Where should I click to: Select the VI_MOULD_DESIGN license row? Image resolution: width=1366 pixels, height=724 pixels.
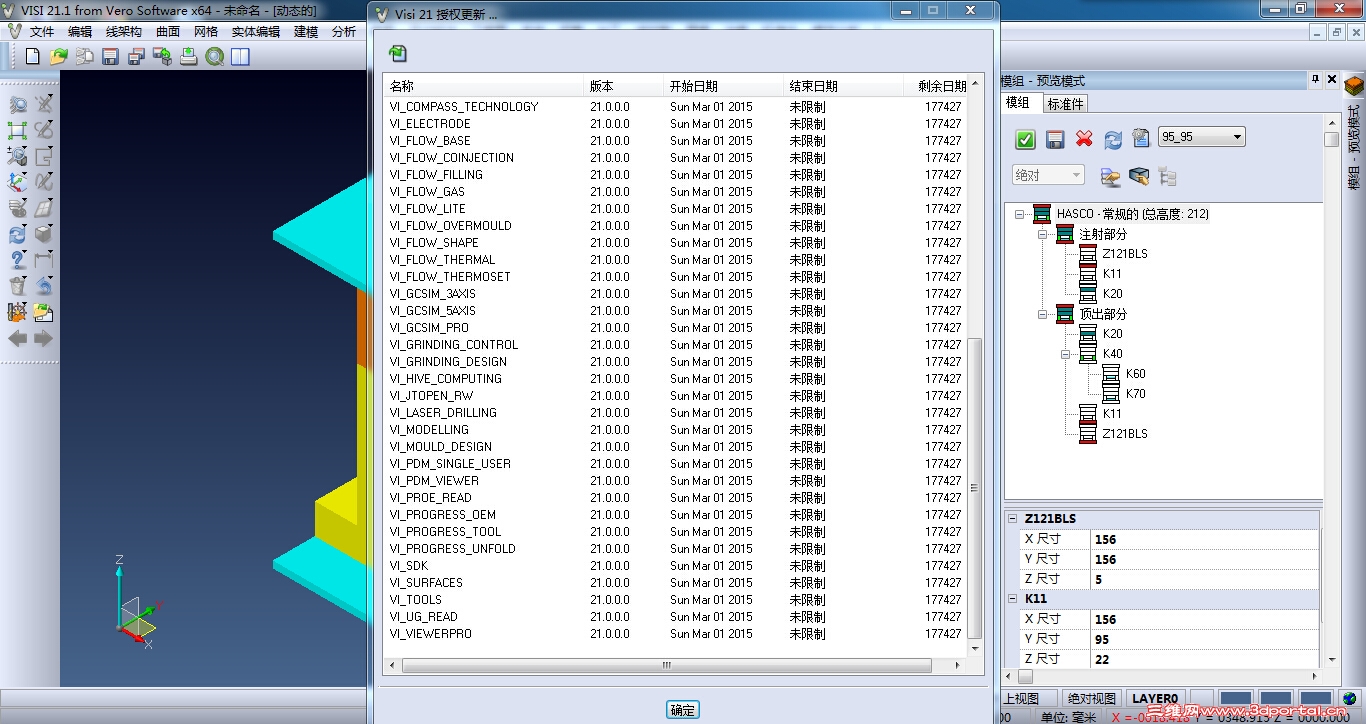677,447
